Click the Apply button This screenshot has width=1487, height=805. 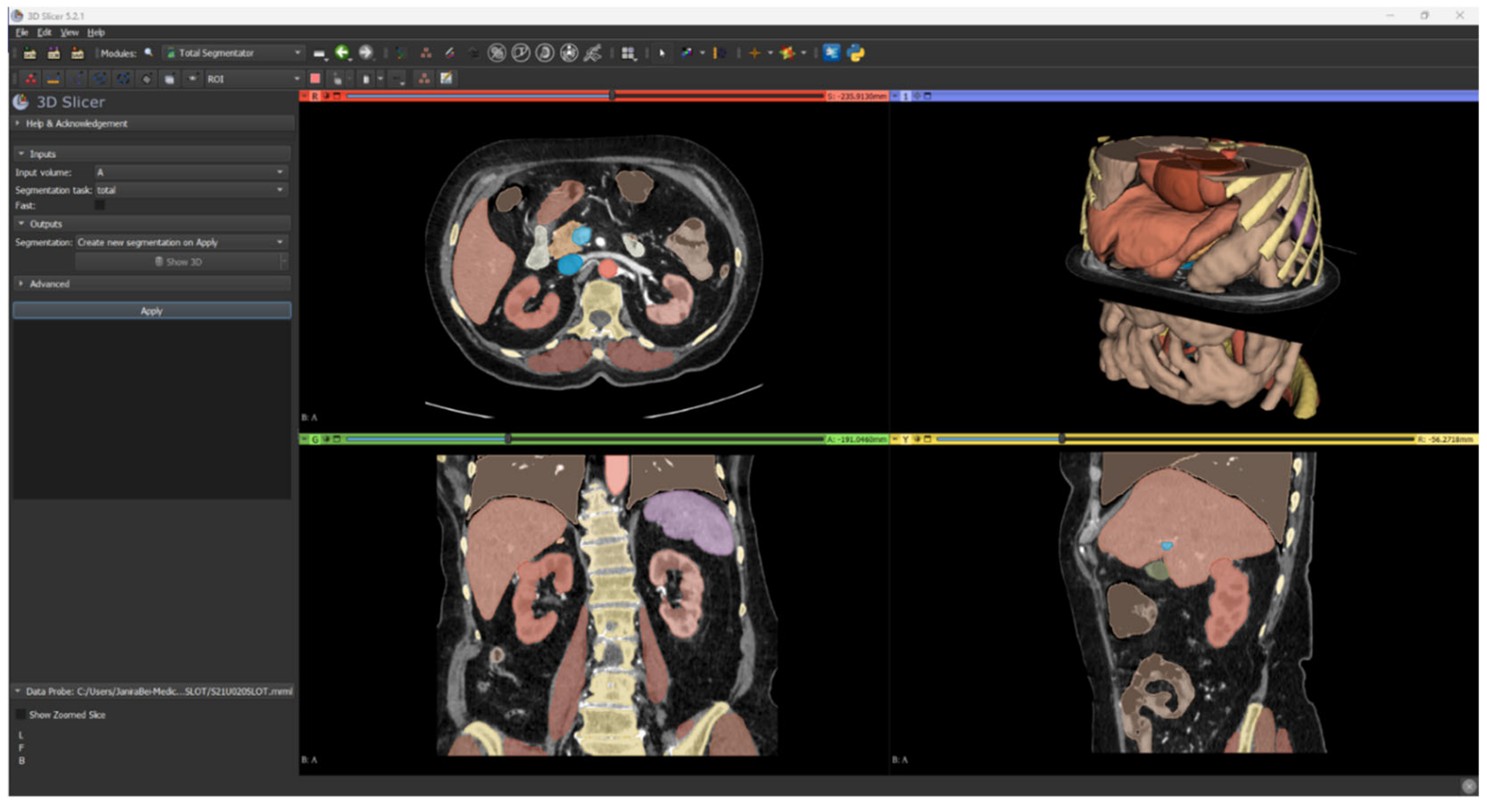tap(151, 311)
